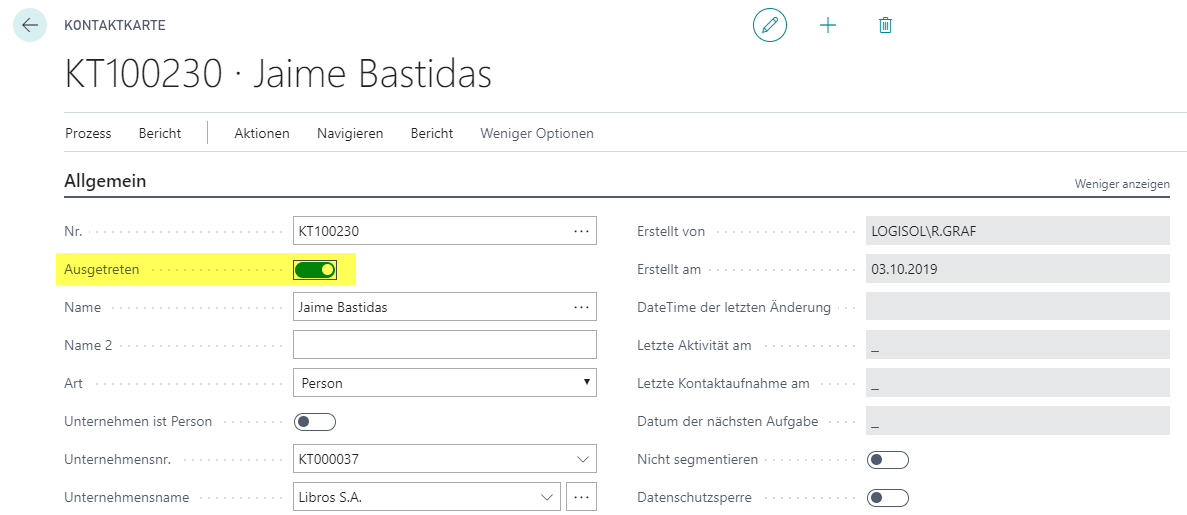Expand the Unternehmensnr. dropdown chevron
Image resolution: width=1187 pixels, height=515 pixels.
pos(582,459)
